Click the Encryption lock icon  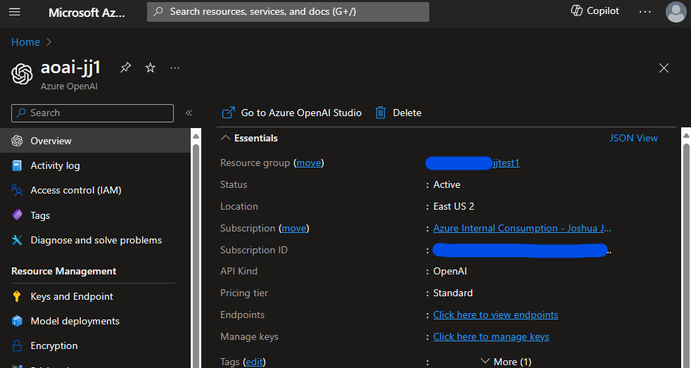pyautogui.click(x=17, y=346)
